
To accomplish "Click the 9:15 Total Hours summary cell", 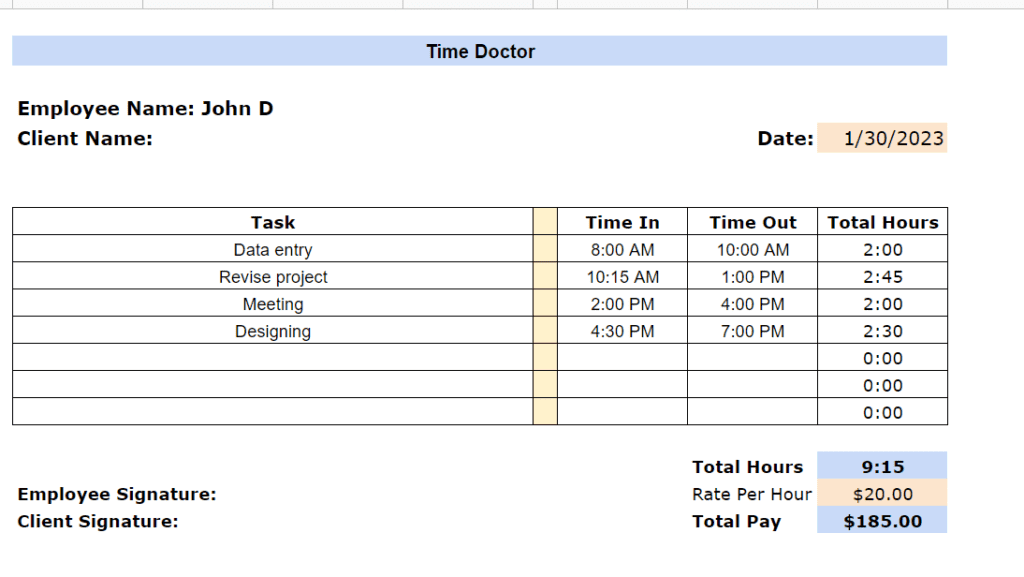I will coord(883,467).
